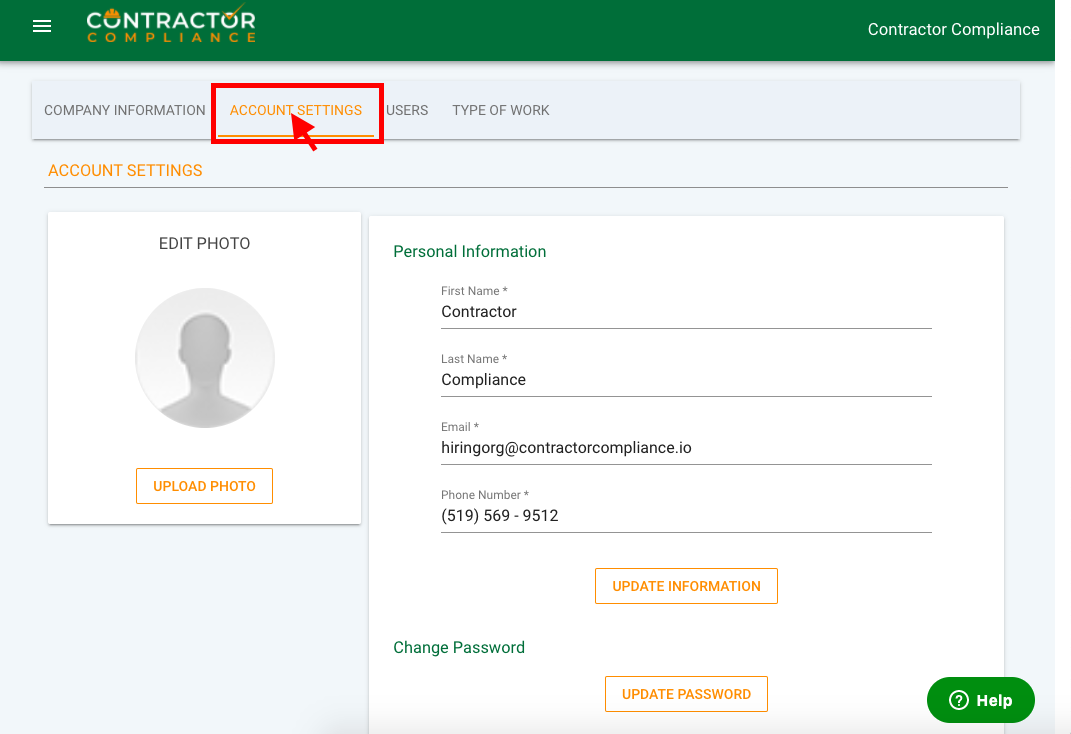
Task: Click the Phone Number field
Action: [686, 516]
